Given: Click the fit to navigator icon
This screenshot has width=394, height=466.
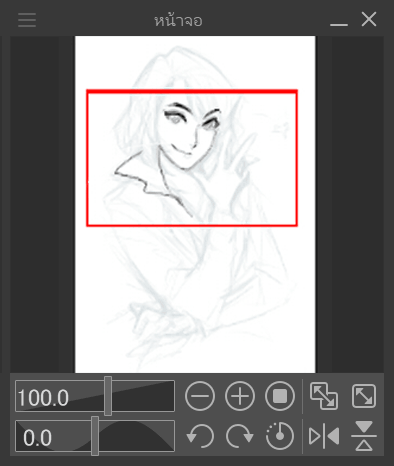Looking at the screenshot, I should pyautogui.click(x=324, y=396).
